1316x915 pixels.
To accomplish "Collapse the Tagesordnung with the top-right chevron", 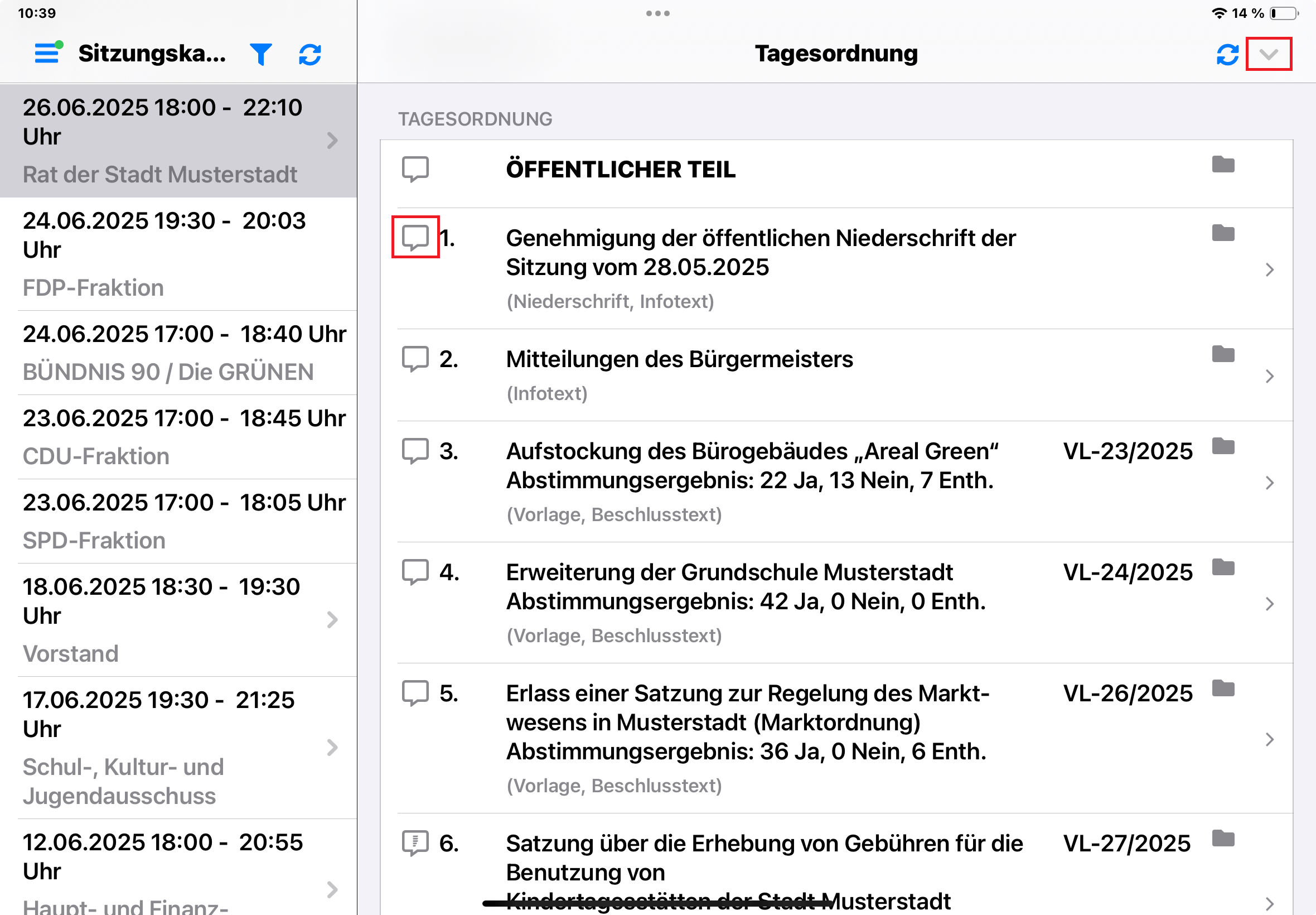I will click(1268, 54).
